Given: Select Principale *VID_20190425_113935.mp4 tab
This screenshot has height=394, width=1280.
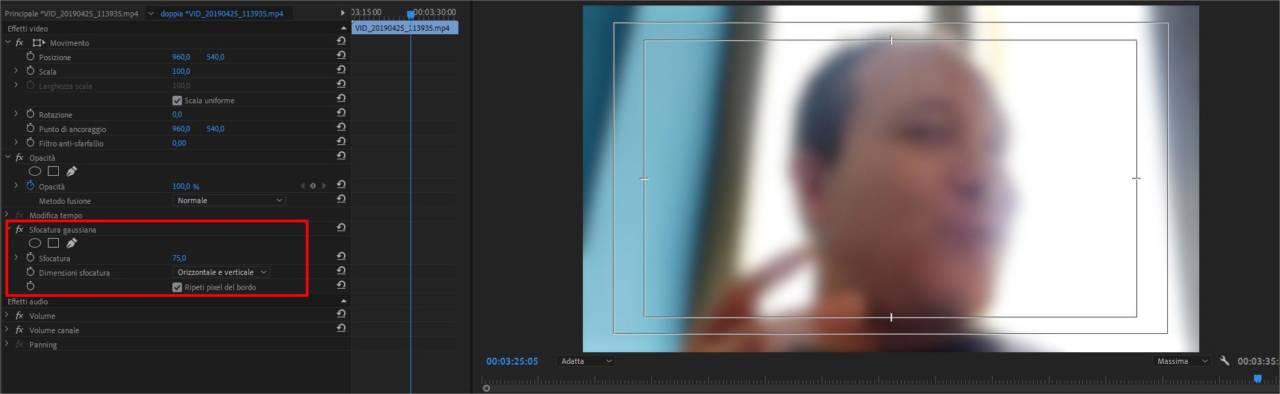Looking at the screenshot, I should tap(71, 14).
